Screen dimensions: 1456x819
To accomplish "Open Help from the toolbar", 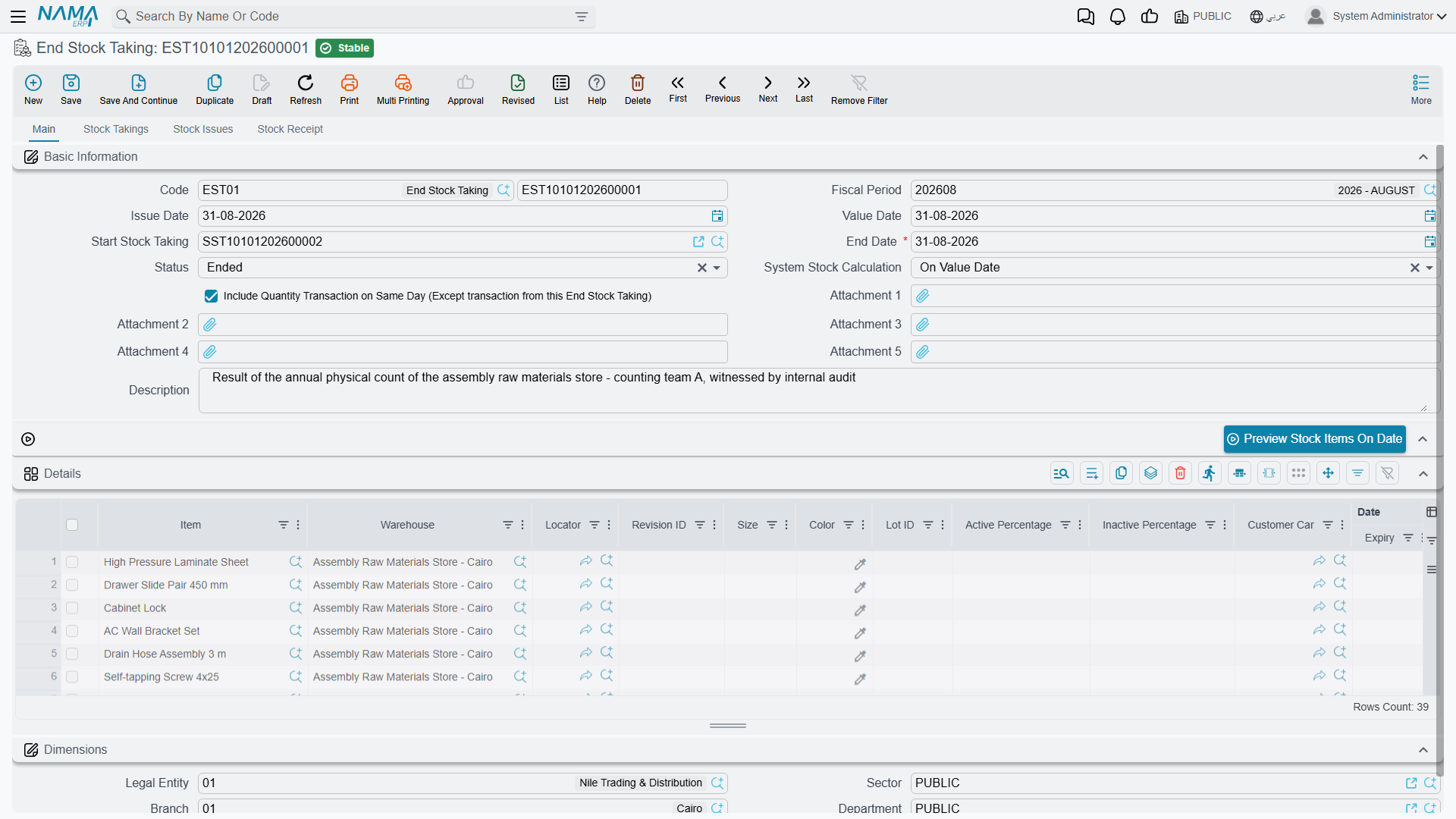I will [x=597, y=89].
